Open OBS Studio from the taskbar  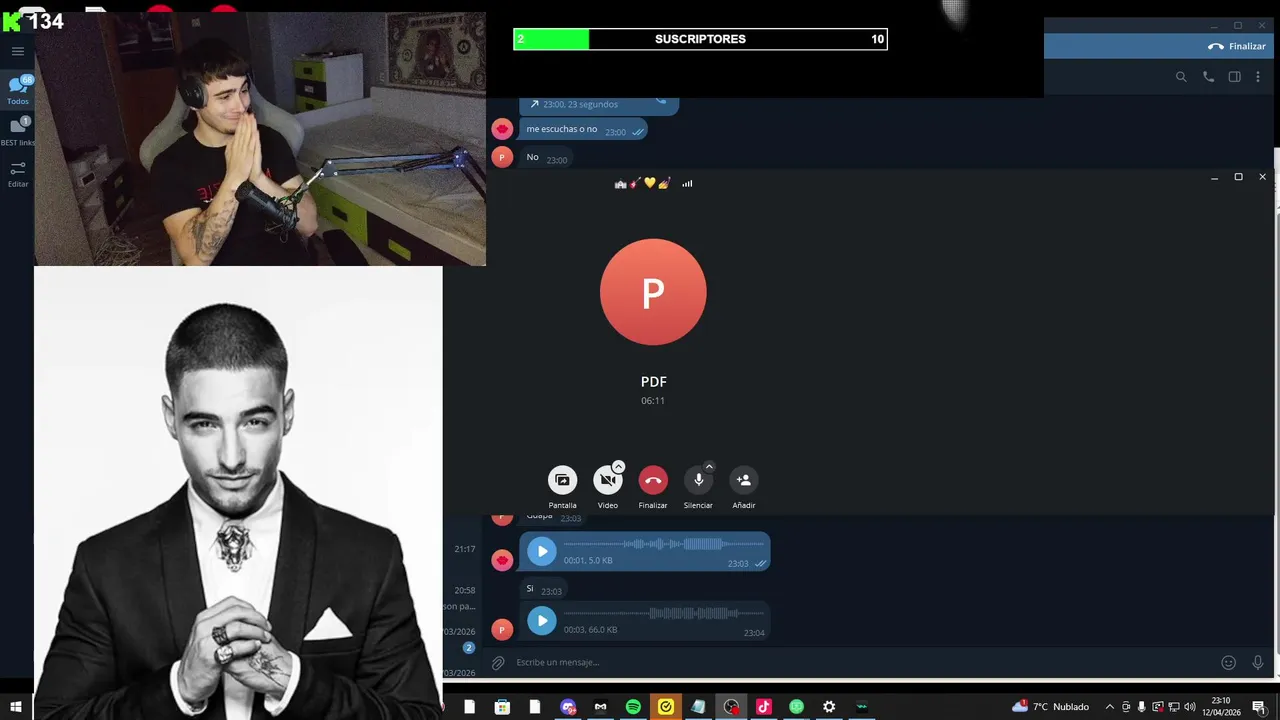point(731,707)
